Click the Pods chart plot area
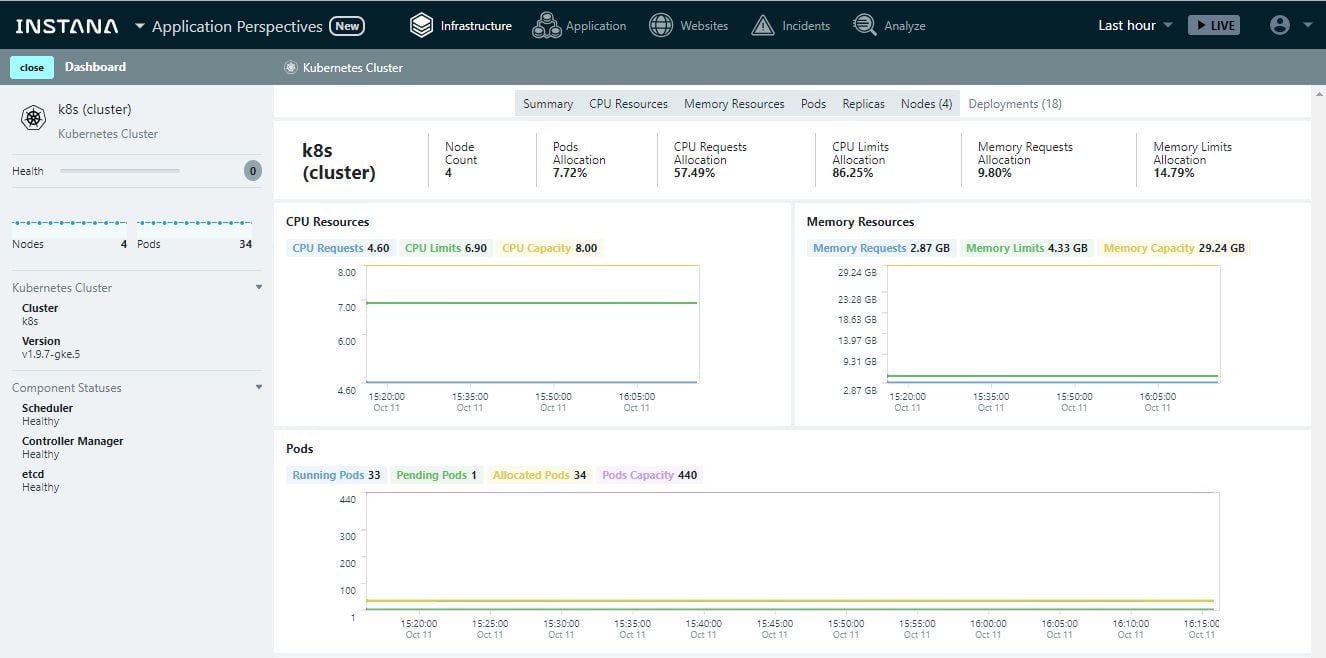This screenshot has height=658, width=1326. click(x=792, y=551)
